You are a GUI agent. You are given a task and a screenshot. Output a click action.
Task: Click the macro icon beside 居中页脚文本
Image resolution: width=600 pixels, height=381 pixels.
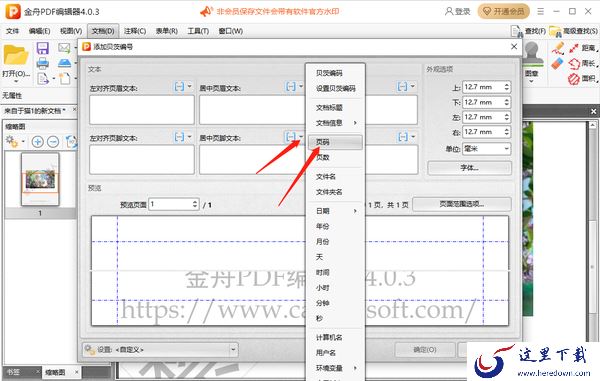291,137
